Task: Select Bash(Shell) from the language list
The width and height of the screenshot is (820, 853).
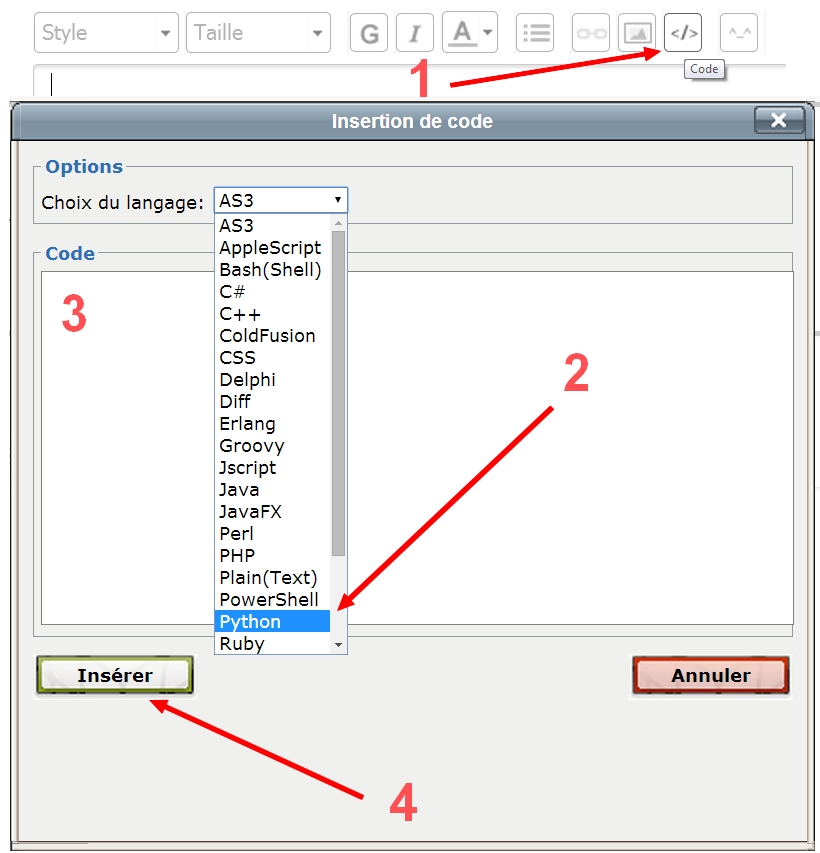Action: pyautogui.click(x=266, y=269)
